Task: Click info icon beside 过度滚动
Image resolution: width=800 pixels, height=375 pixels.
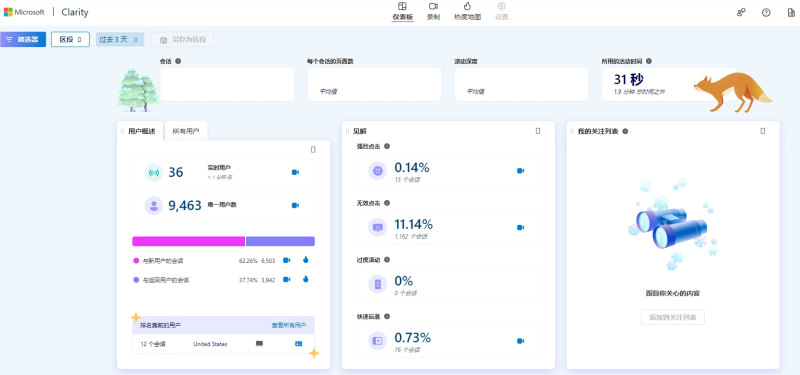Action: (x=387, y=260)
